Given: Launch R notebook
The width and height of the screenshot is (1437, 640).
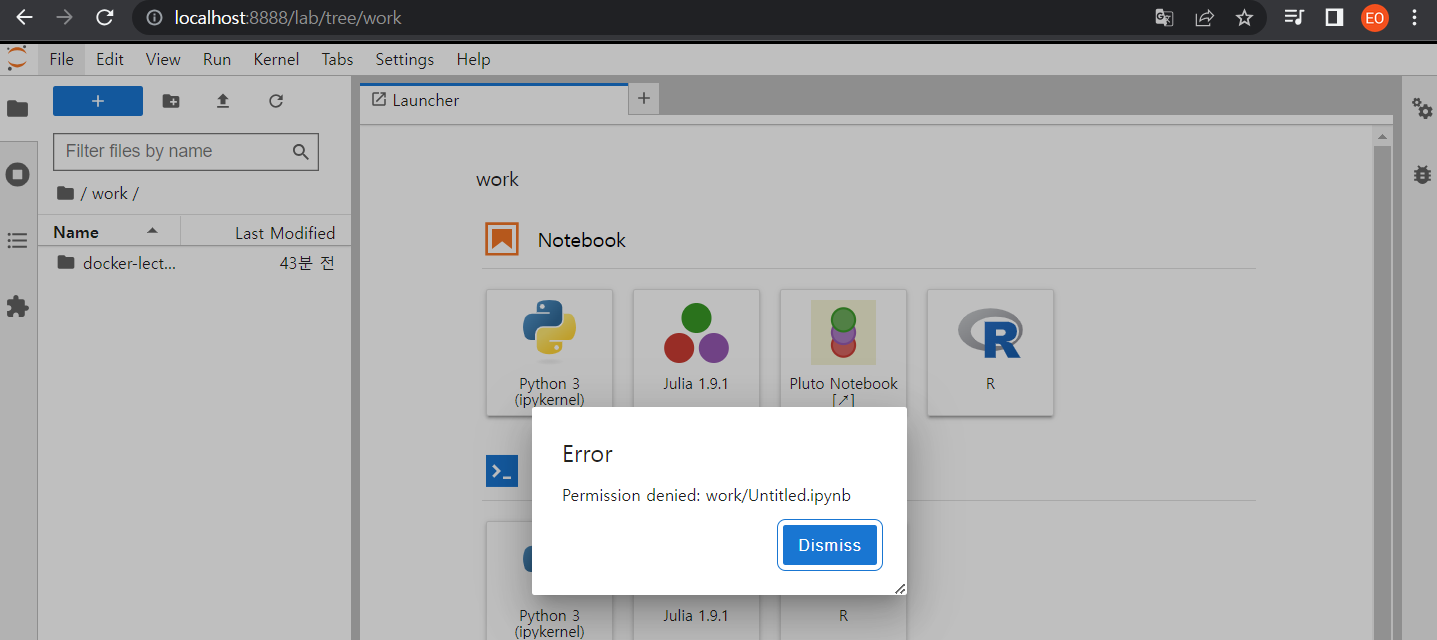Looking at the screenshot, I should [990, 352].
